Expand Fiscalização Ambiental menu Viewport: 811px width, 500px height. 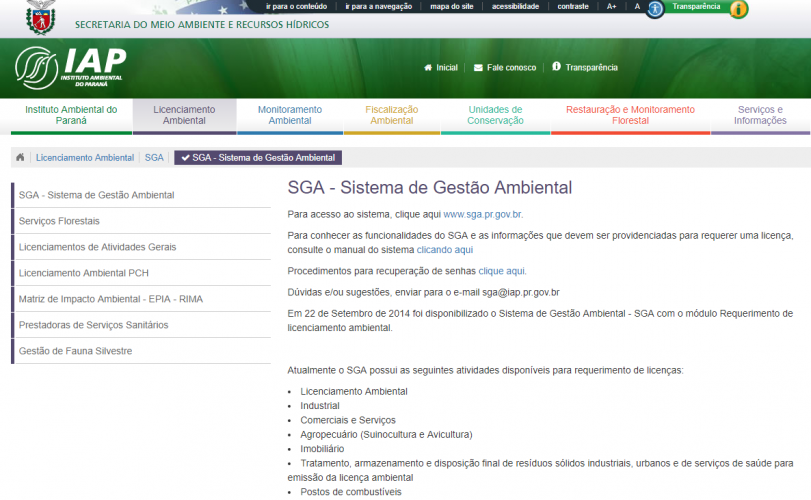(391, 115)
